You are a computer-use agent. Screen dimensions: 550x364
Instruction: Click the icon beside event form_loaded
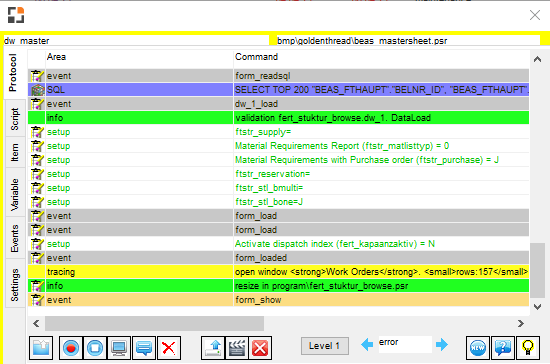[37, 258]
